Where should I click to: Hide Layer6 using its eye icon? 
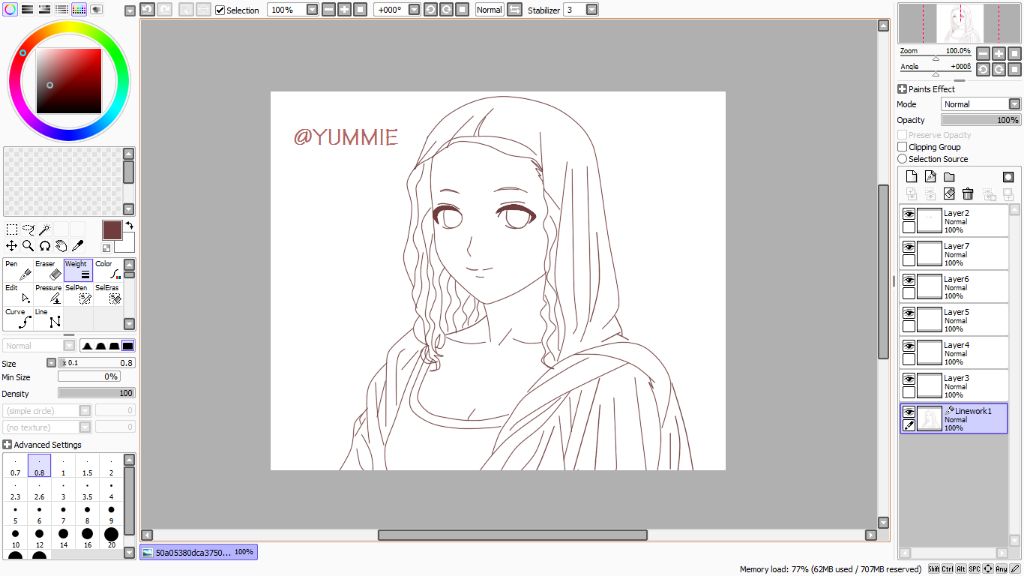[908, 280]
